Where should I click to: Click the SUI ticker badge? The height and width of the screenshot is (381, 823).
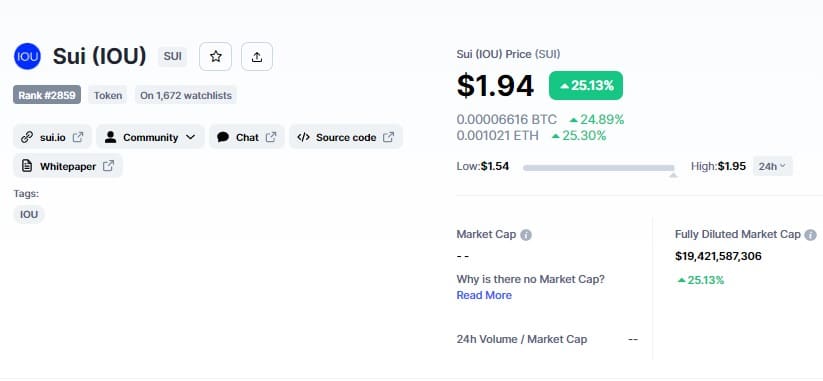click(x=172, y=56)
